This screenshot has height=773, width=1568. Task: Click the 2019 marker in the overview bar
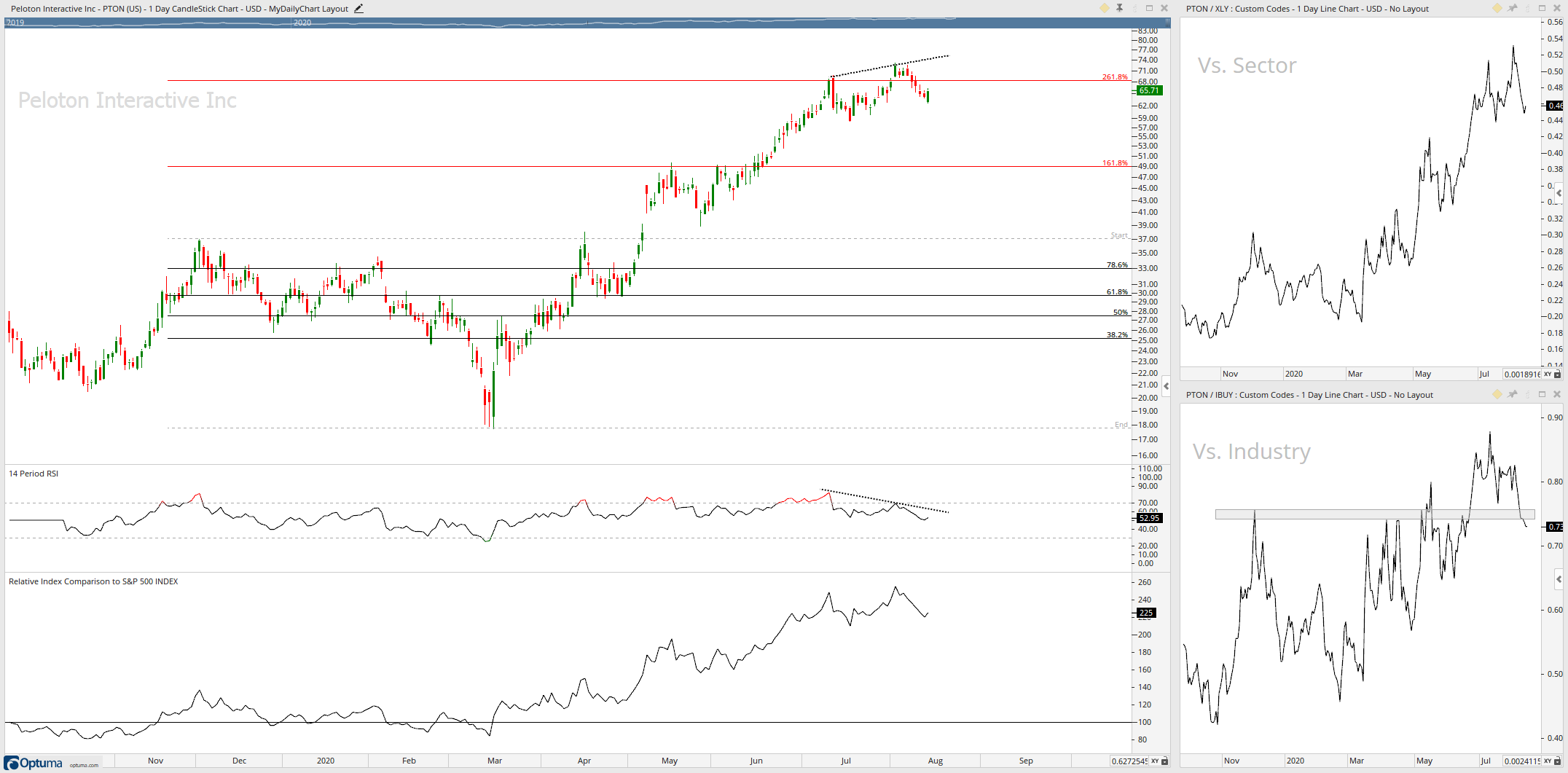(15, 23)
